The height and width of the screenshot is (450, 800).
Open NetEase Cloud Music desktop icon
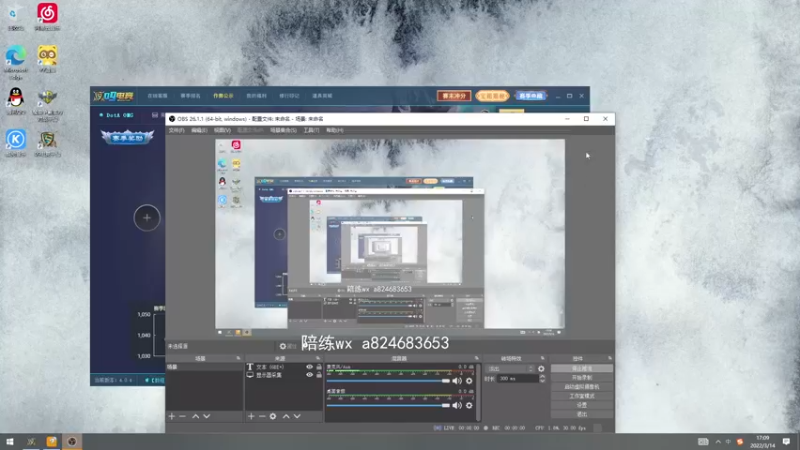pos(47,16)
